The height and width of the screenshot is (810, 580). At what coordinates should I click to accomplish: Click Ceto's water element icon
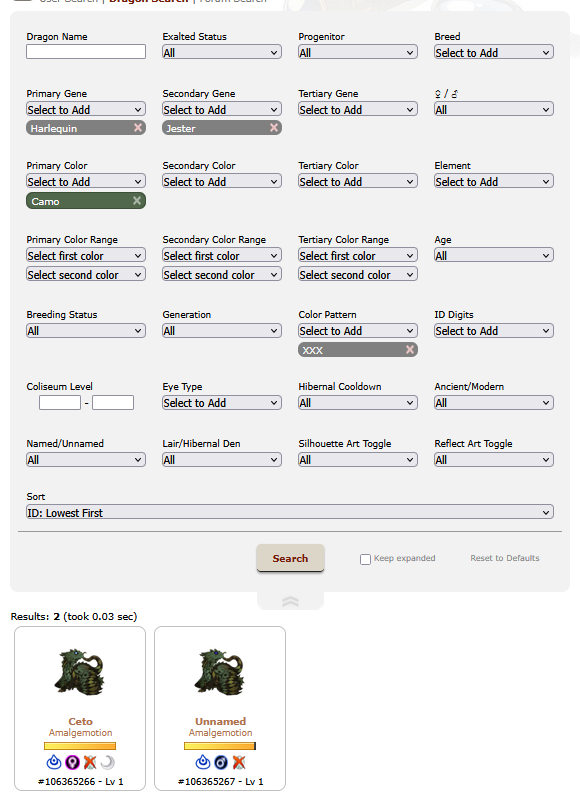click(x=54, y=762)
